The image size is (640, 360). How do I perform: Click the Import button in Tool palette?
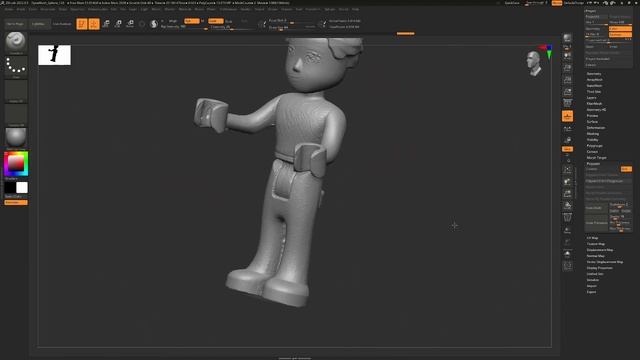[591, 286]
